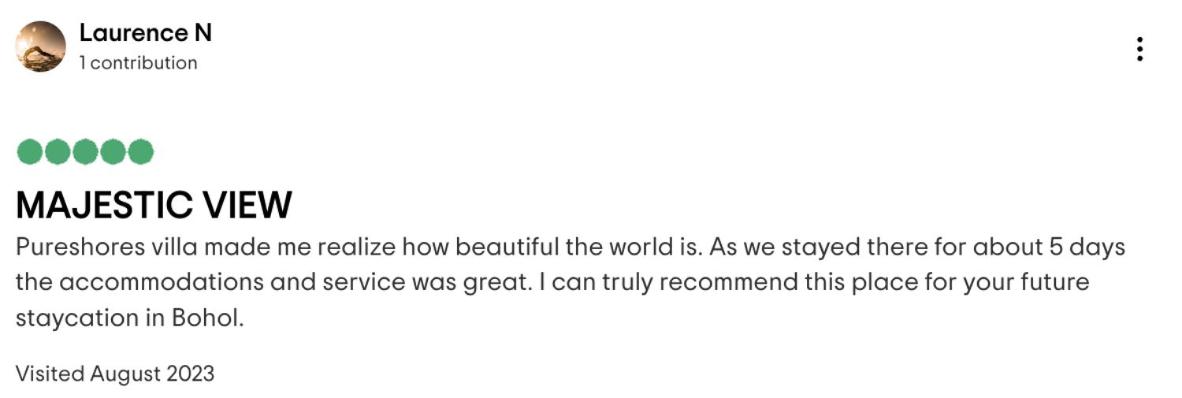
Task: Click Laurence N's profile avatar
Action: tap(40, 46)
